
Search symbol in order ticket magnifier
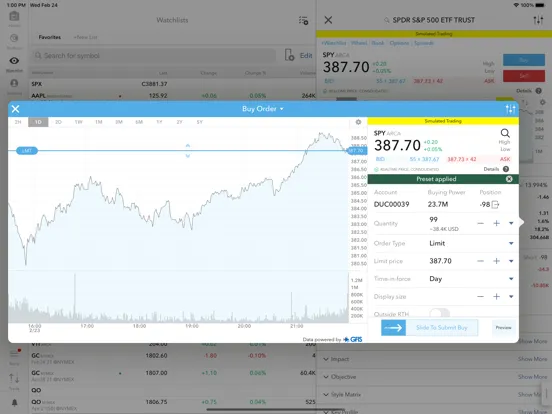pos(505,133)
